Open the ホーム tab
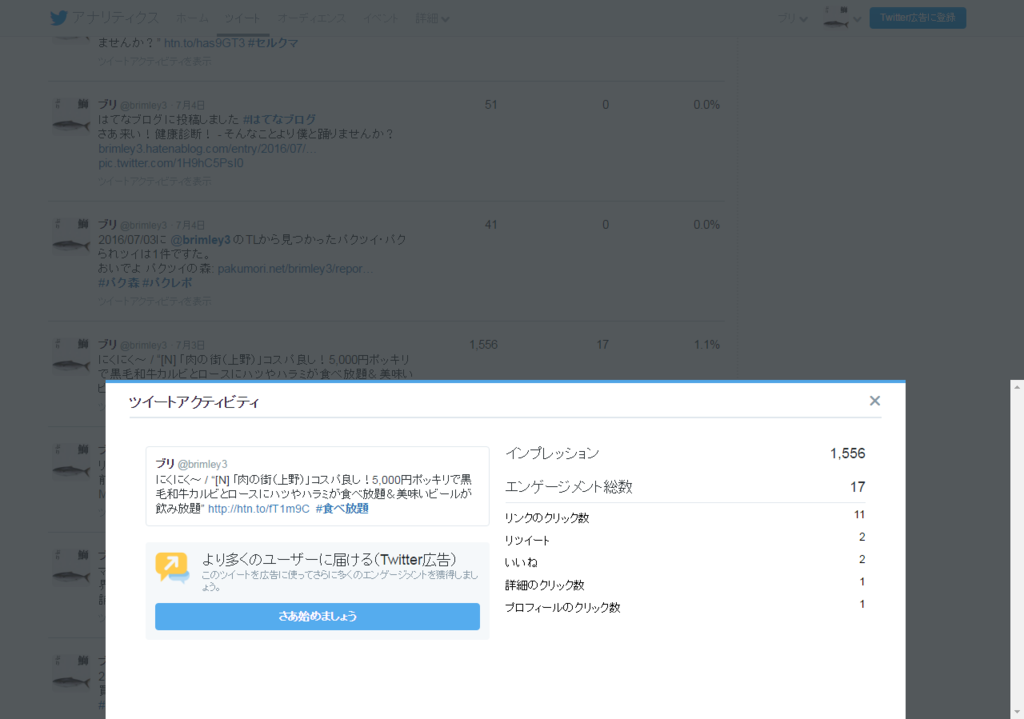Image resolution: width=1024 pixels, height=719 pixels. [192, 18]
